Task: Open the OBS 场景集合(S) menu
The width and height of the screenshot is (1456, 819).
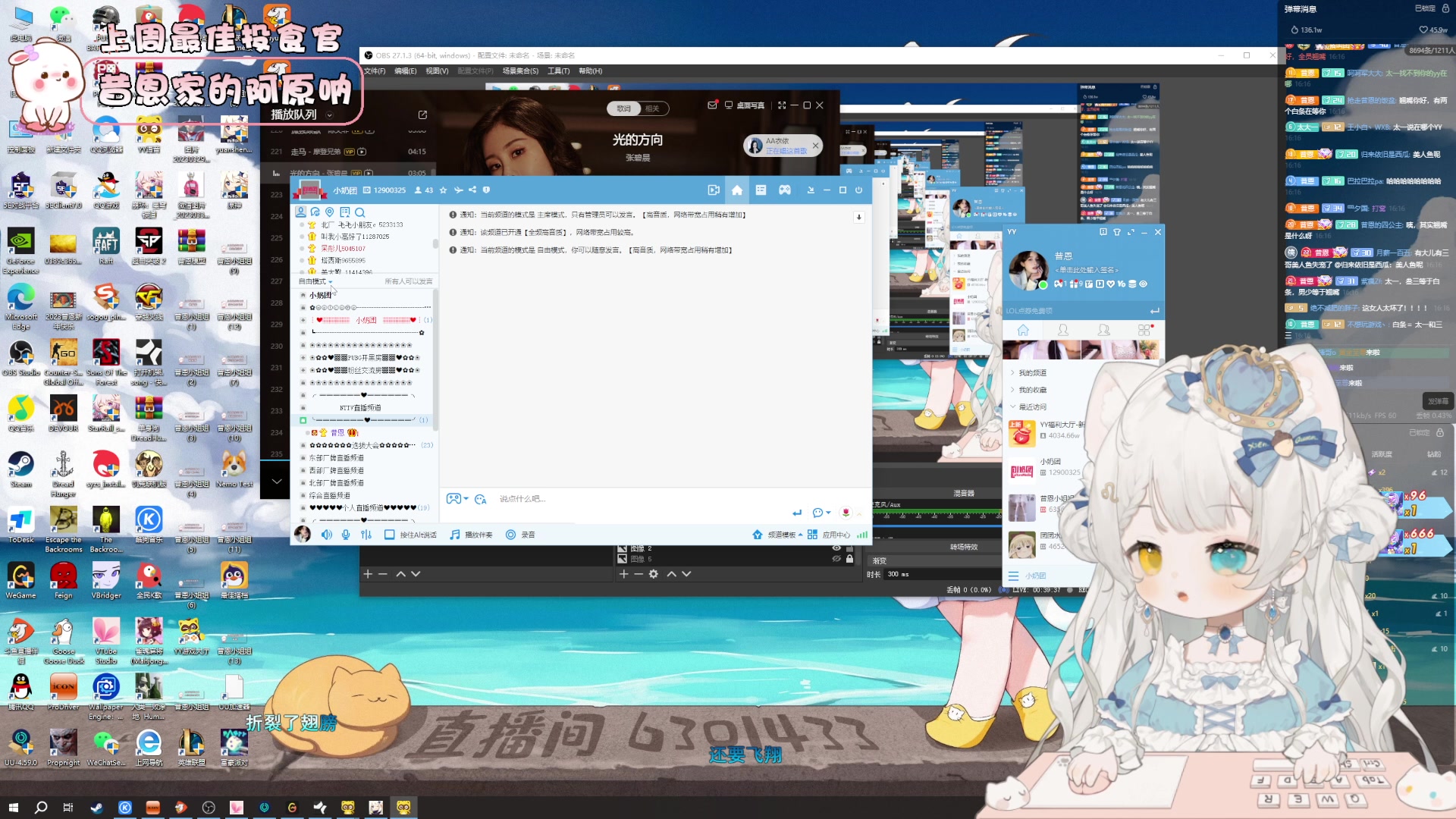Action: [520, 71]
